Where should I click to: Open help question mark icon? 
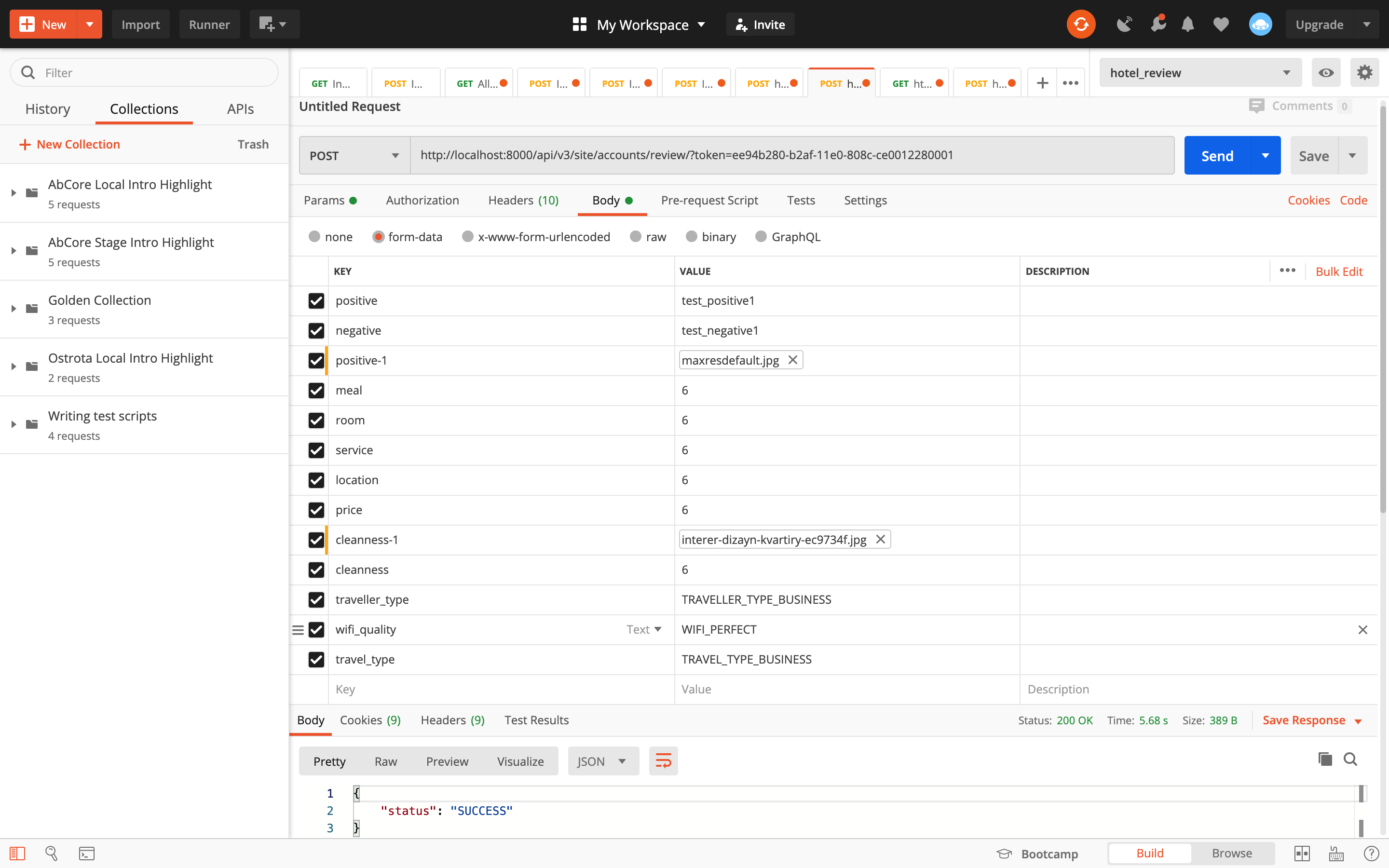point(1371,853)
